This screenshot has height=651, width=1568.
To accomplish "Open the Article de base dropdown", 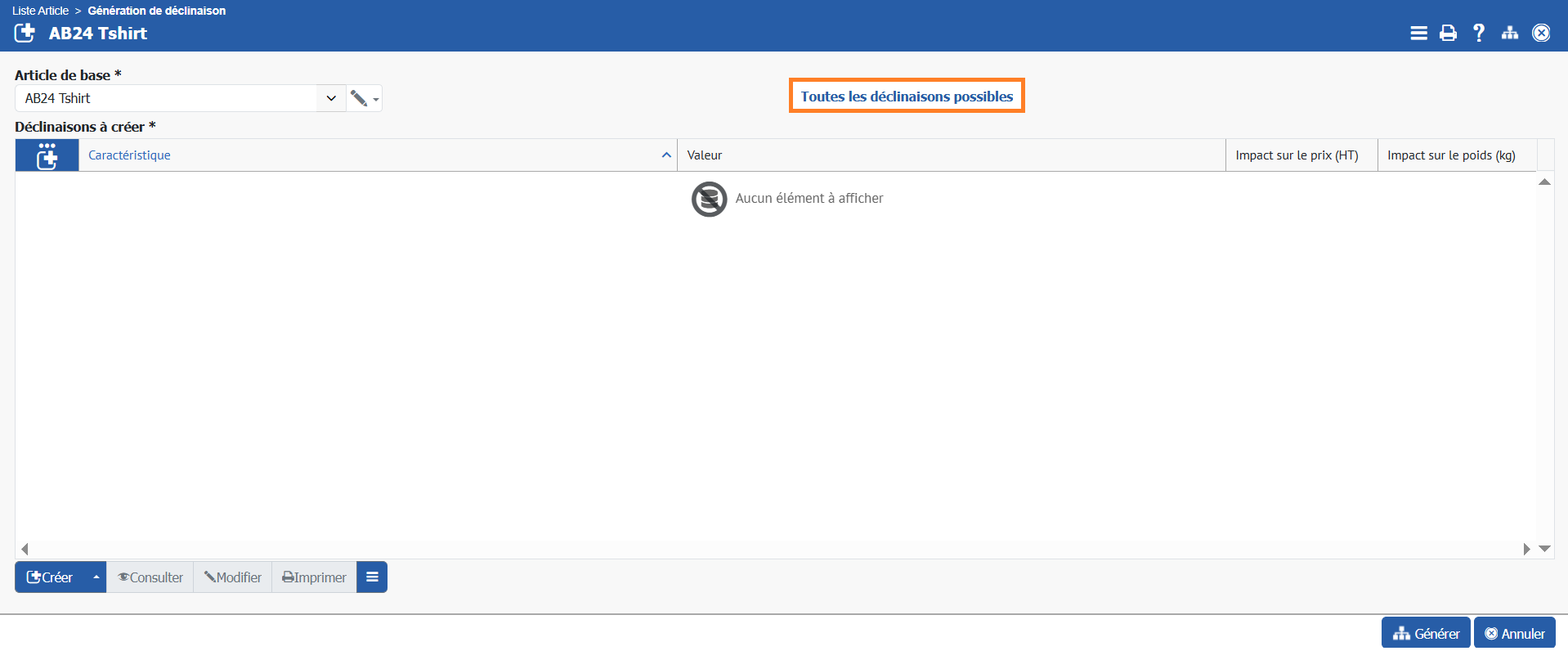I will pos(331,98).
